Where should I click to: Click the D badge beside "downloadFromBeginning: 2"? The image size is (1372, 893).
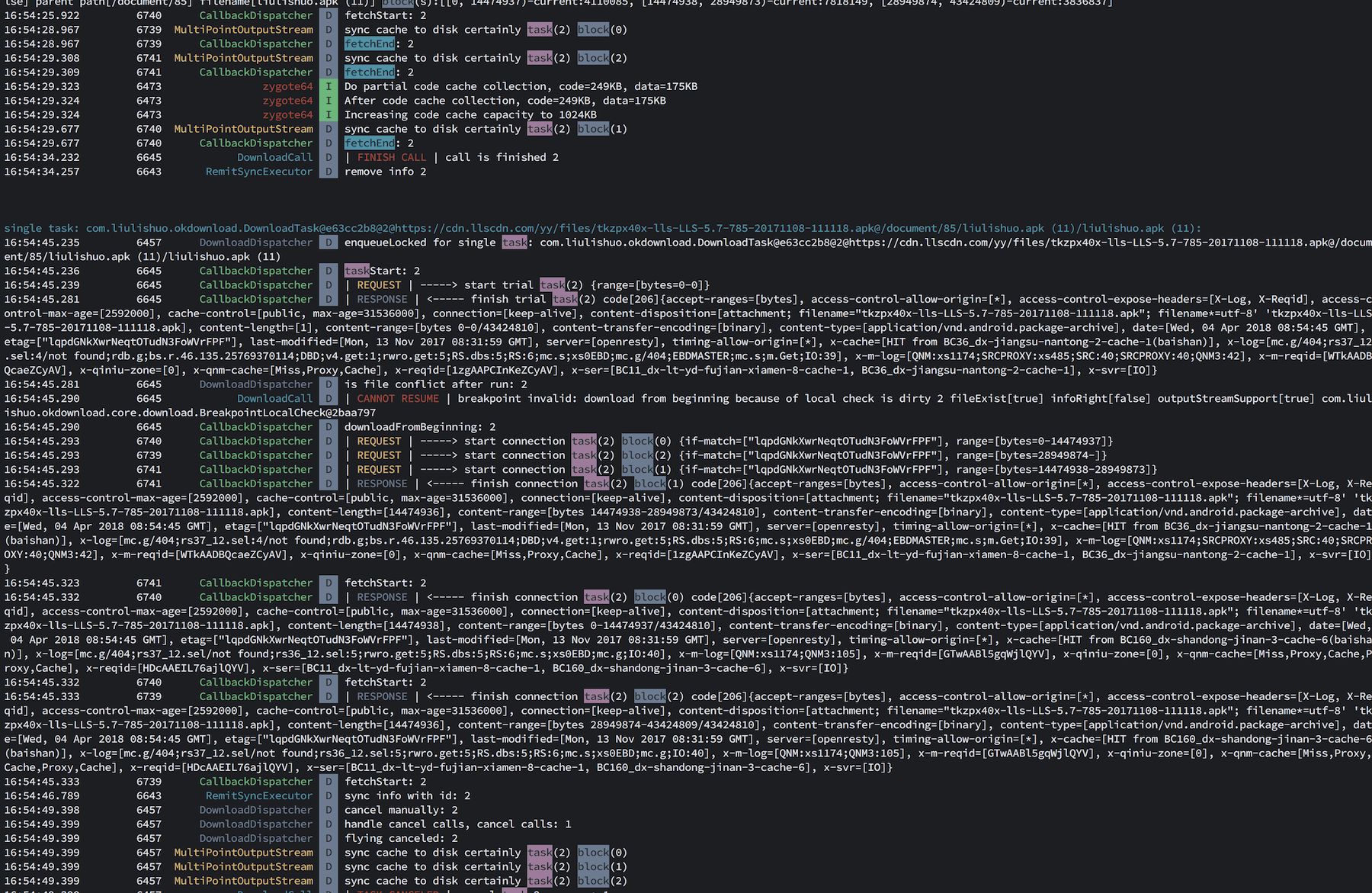[328, 427]
